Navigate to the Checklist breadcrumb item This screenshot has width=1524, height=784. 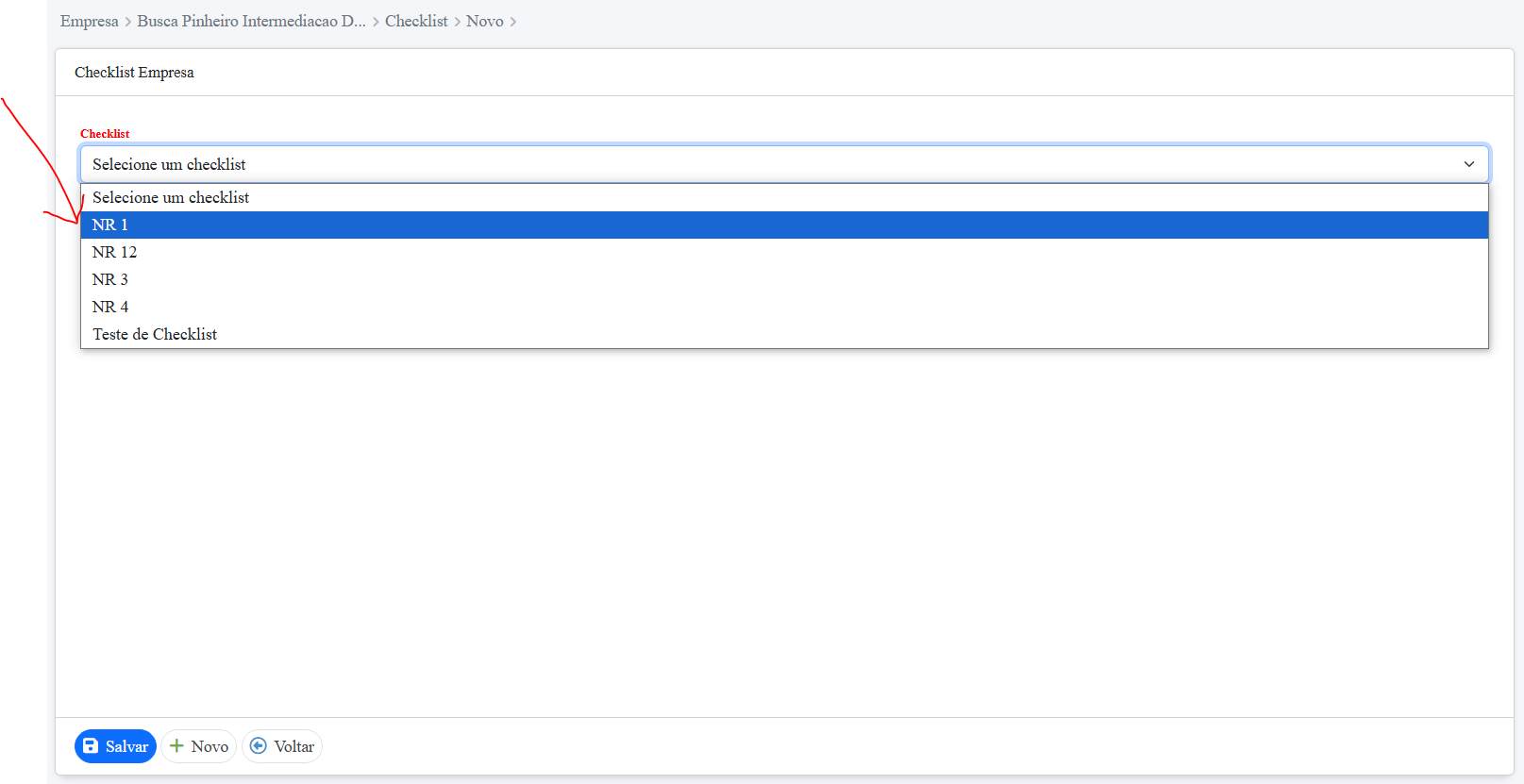tap(416, 22)
